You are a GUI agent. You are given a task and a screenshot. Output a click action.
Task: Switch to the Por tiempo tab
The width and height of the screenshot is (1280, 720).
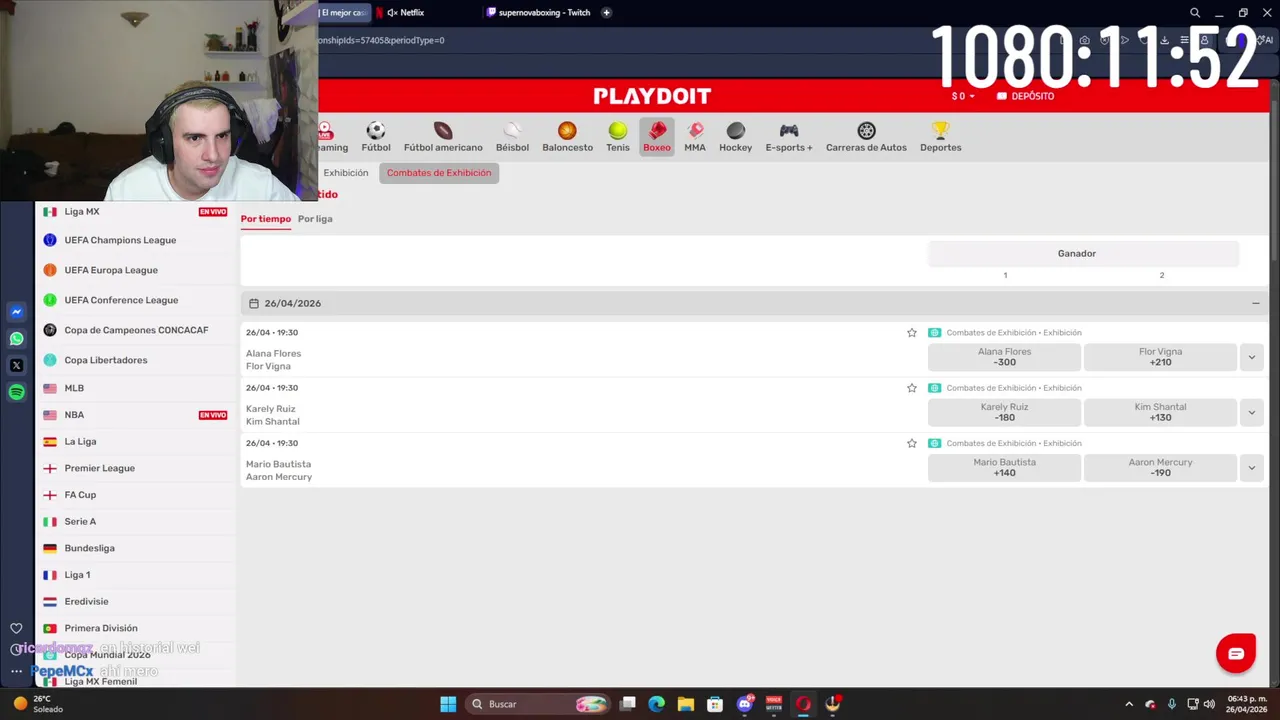point(266,219)
